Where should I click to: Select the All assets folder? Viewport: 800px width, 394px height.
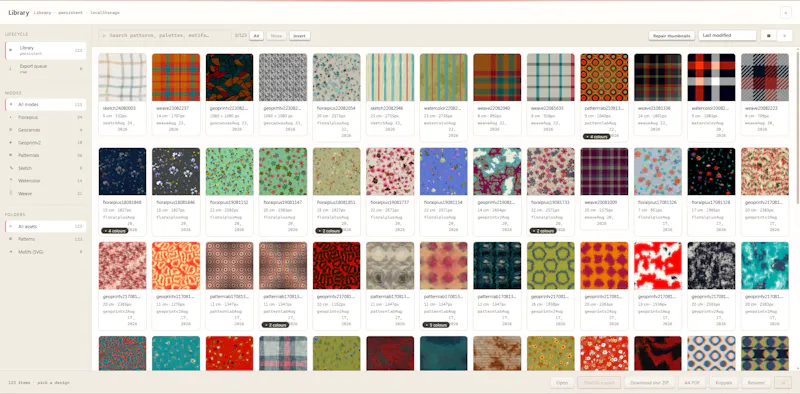[x=45, y=227]
